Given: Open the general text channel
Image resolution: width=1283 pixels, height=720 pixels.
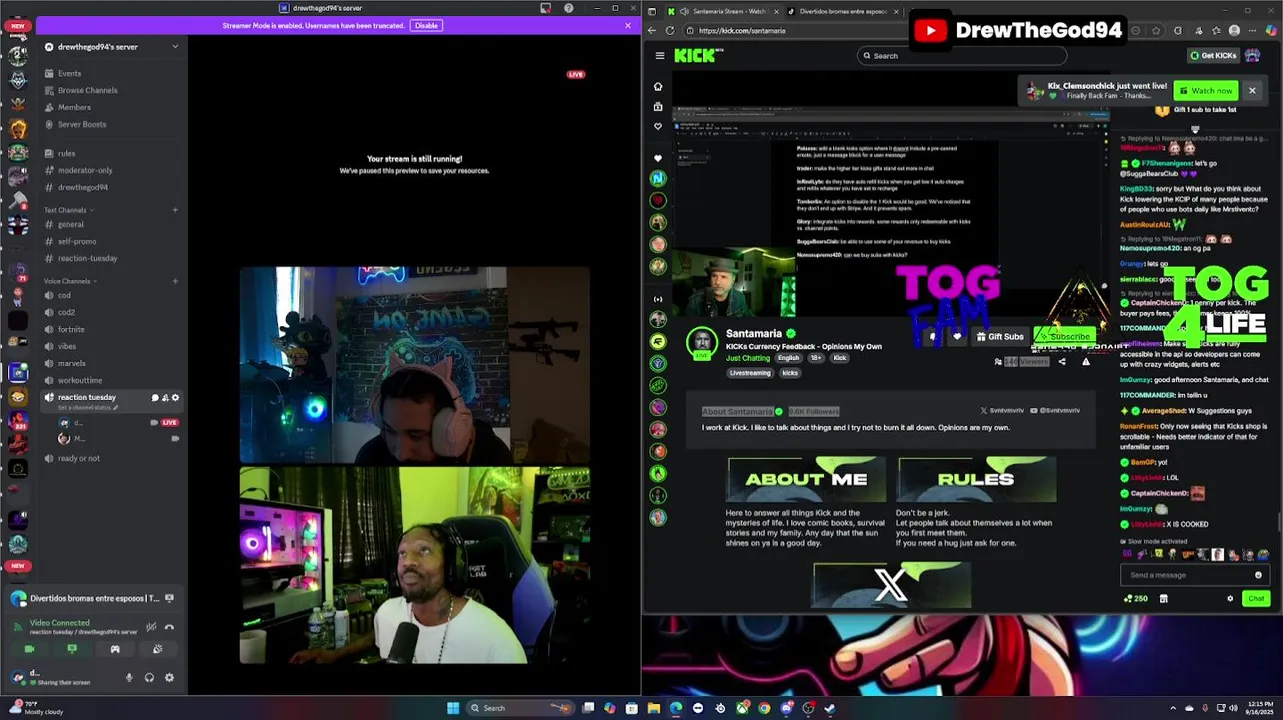Looking at the screenshot, I should pyautogui.click(x=71, y=224).
